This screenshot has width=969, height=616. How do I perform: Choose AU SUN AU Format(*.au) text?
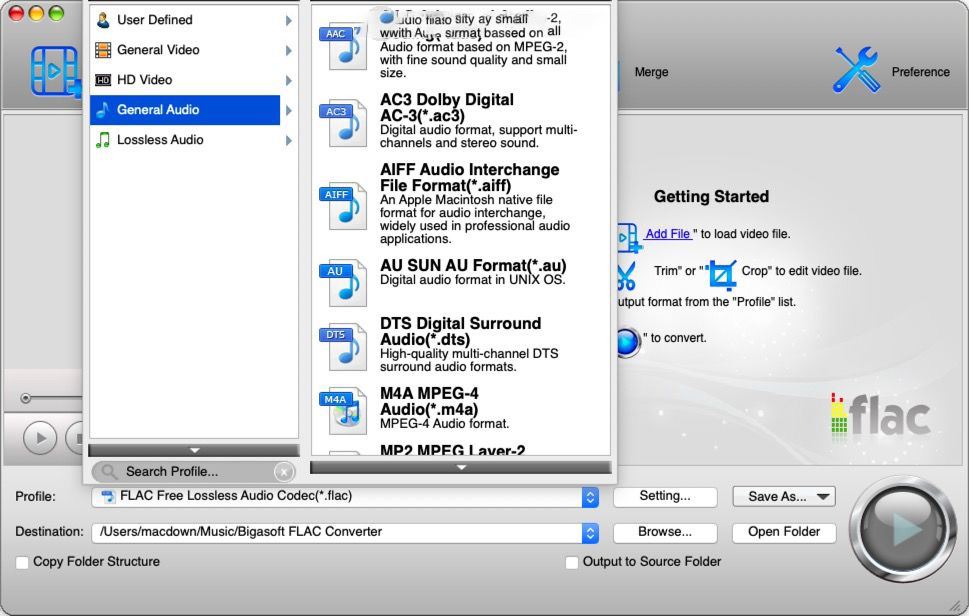pos(473,265)
